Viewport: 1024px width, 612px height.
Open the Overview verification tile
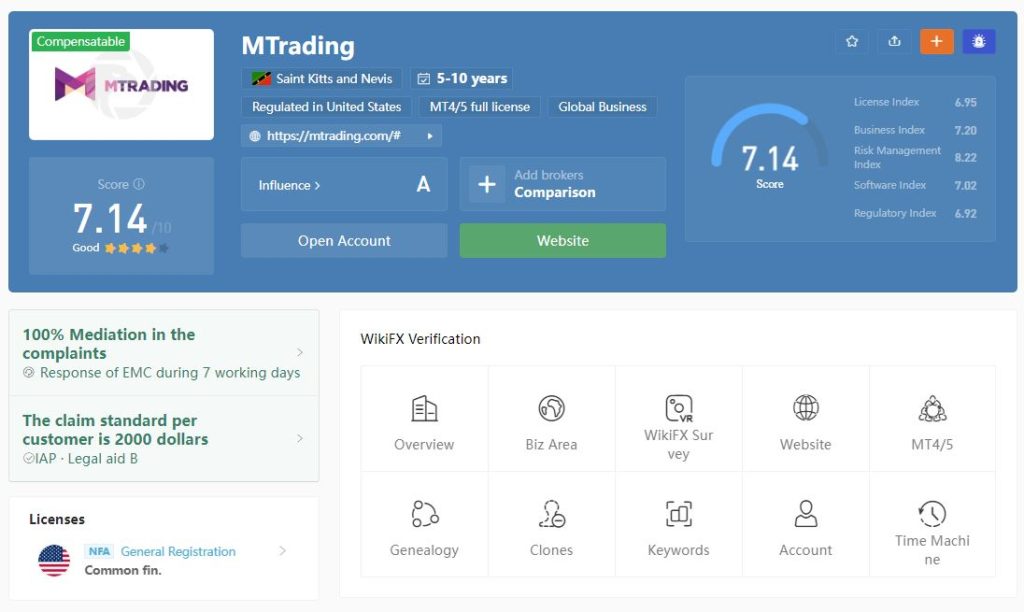pos(424,419)
